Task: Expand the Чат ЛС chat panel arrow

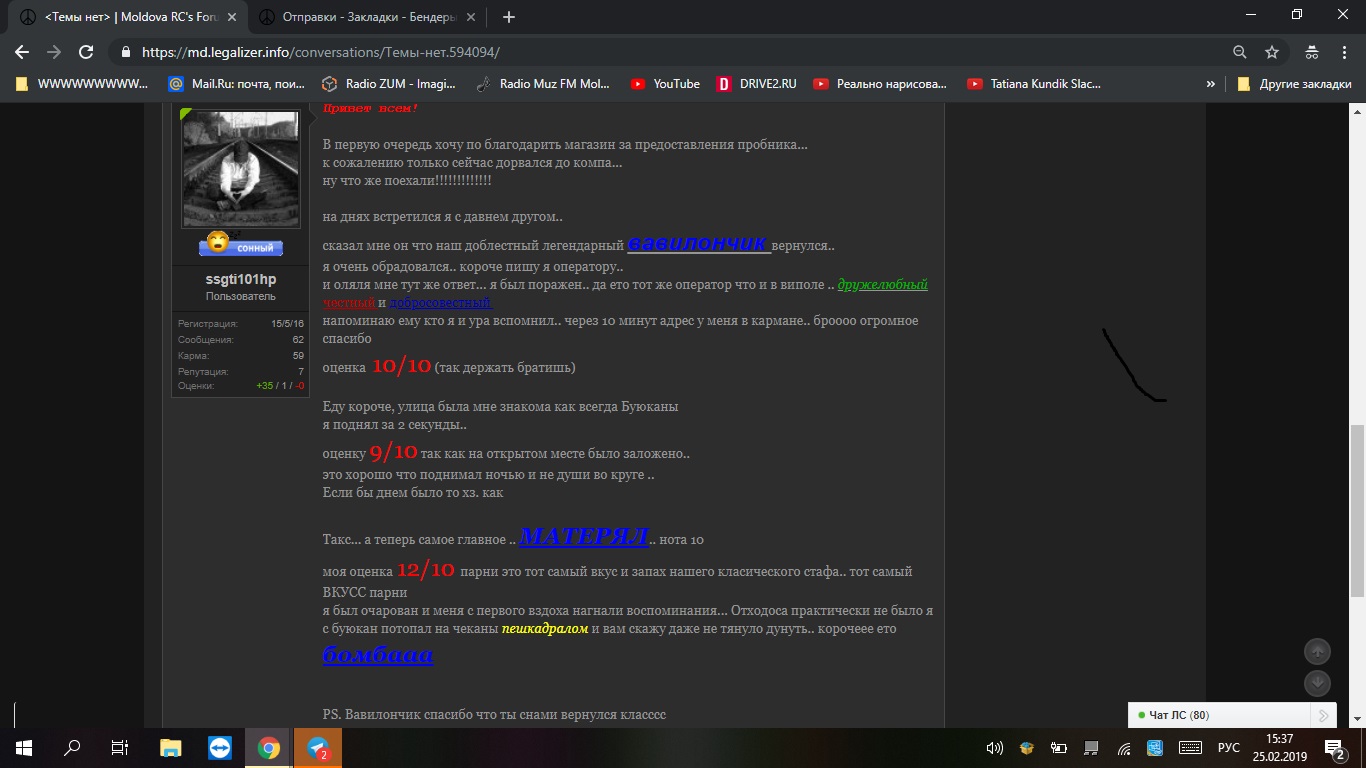Action: pyautogui.click(x=1323, y=715)
